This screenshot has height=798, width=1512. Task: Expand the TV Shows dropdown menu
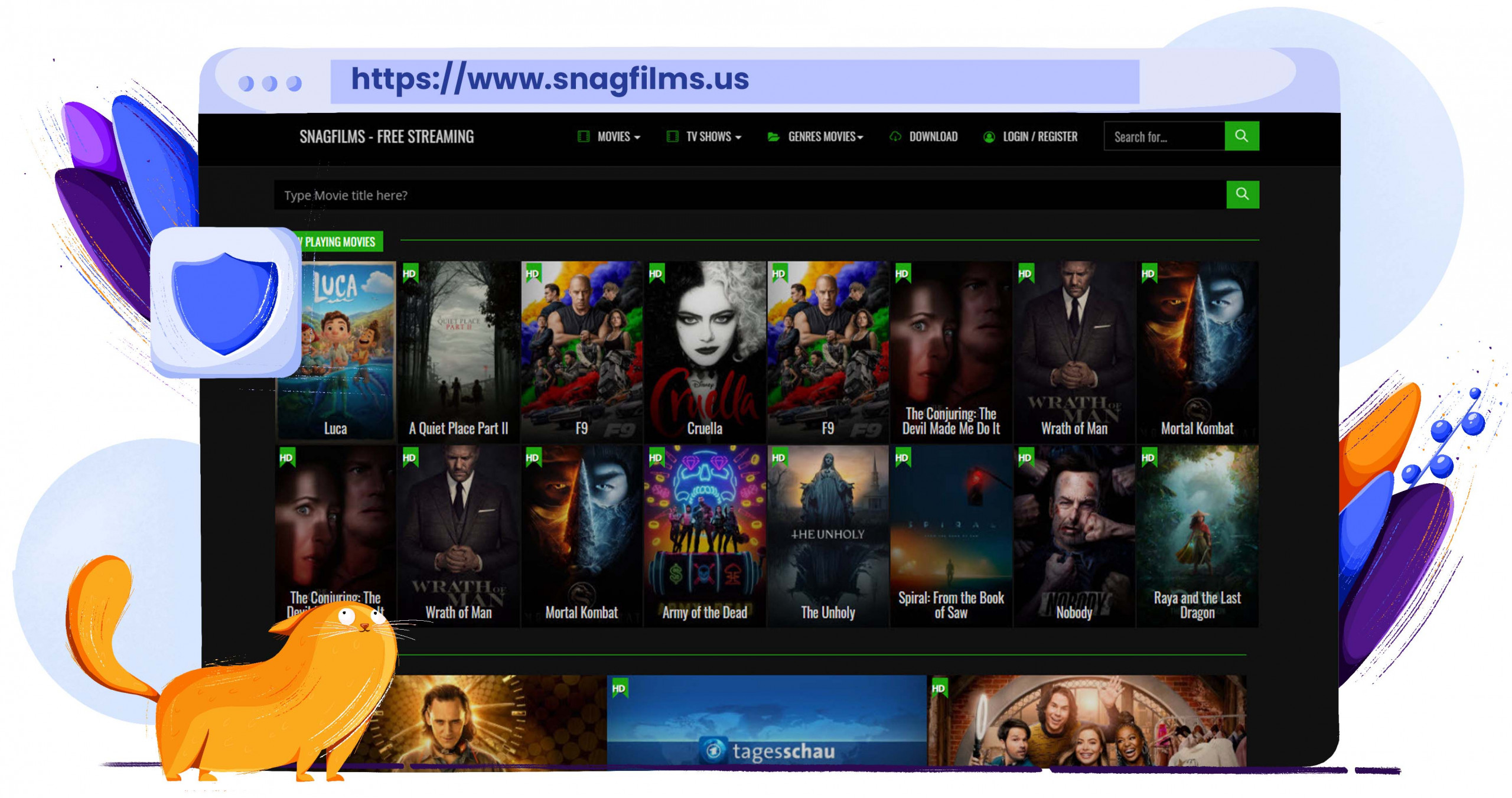coord(705,137)
